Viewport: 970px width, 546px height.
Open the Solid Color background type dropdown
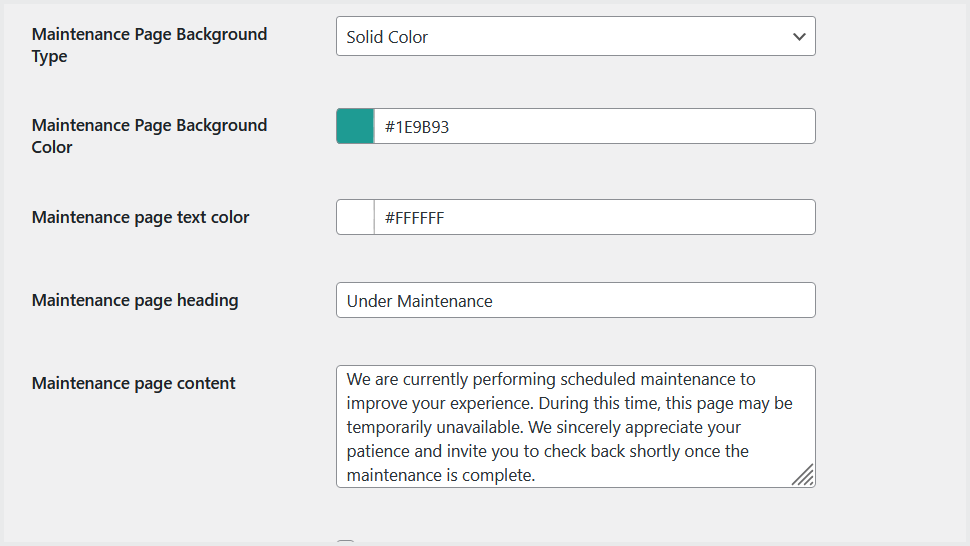pos(560,37)
